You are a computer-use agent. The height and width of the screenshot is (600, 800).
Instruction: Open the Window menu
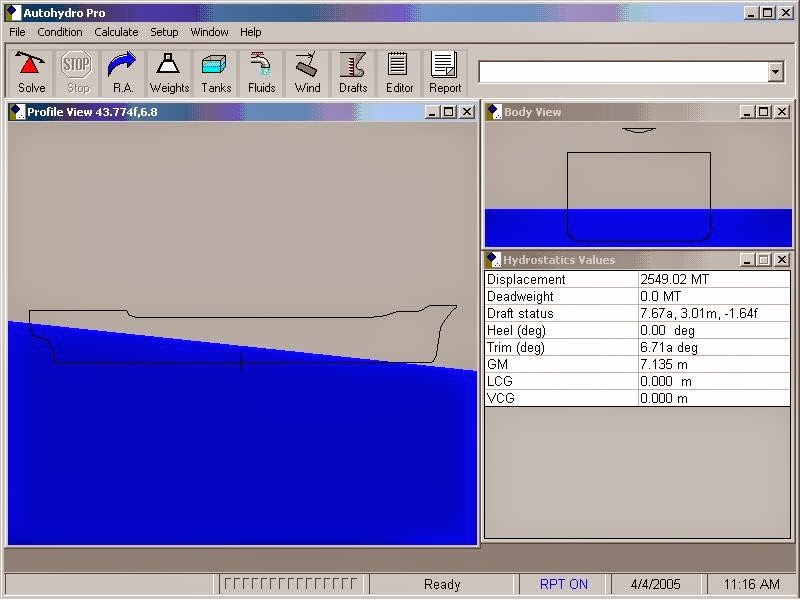pos(209,32)
